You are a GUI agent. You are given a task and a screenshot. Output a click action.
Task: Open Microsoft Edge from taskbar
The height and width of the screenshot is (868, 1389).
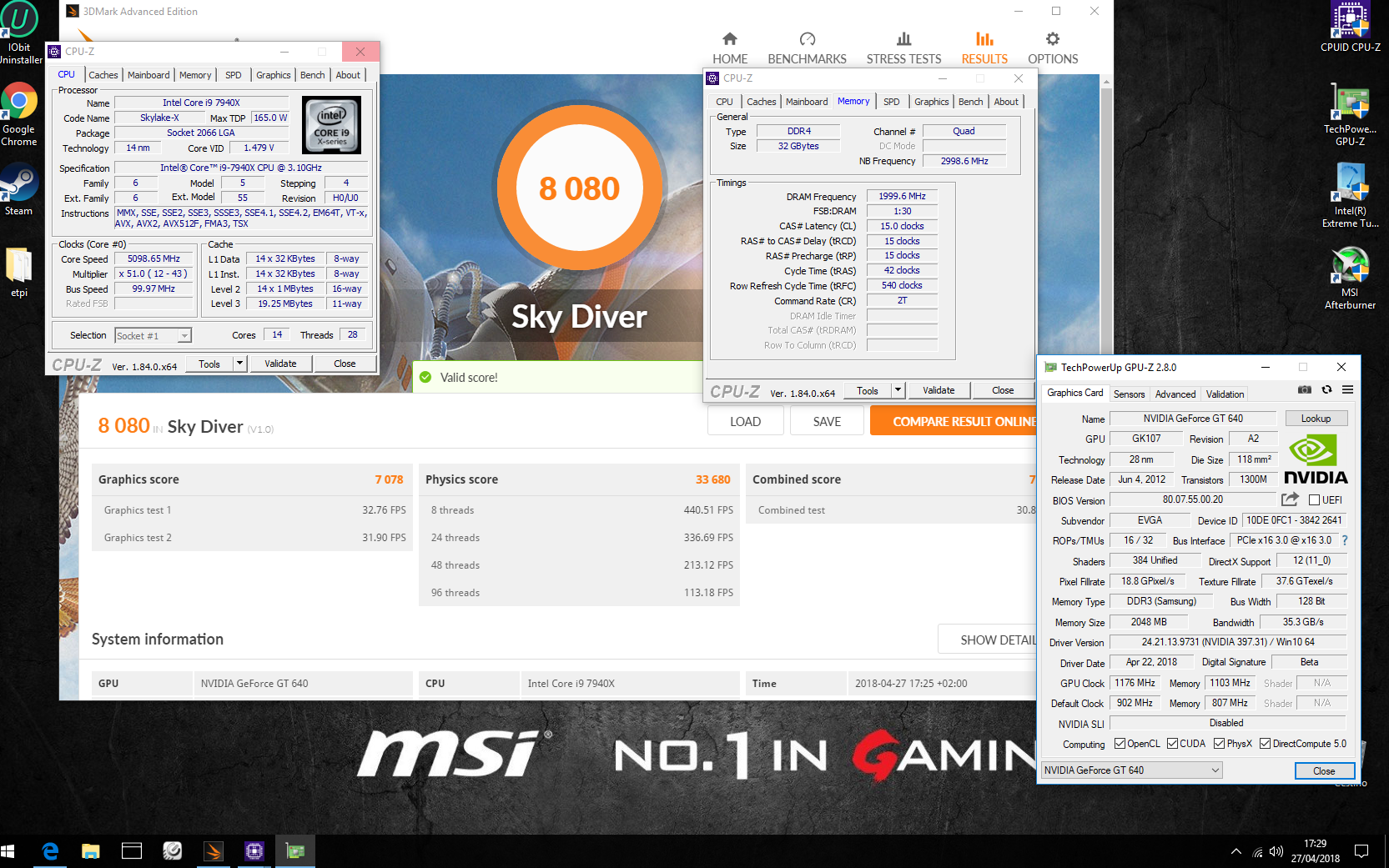click(50, 851)
